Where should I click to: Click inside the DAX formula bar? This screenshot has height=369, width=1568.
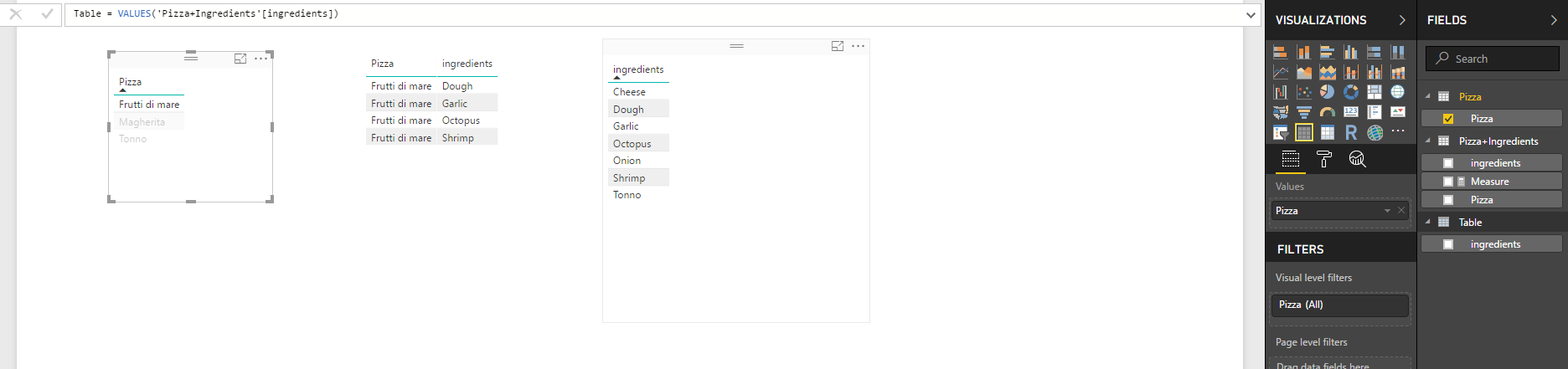coord(653,14)
